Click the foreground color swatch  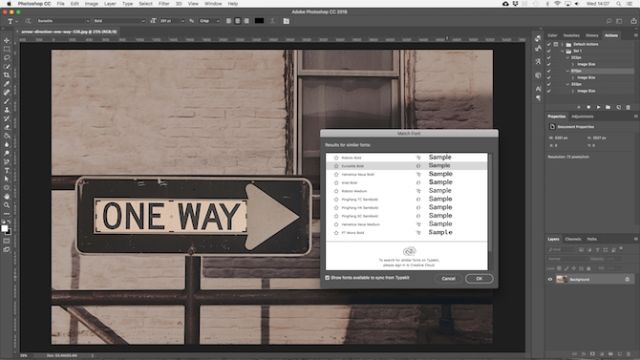point(4,228)
